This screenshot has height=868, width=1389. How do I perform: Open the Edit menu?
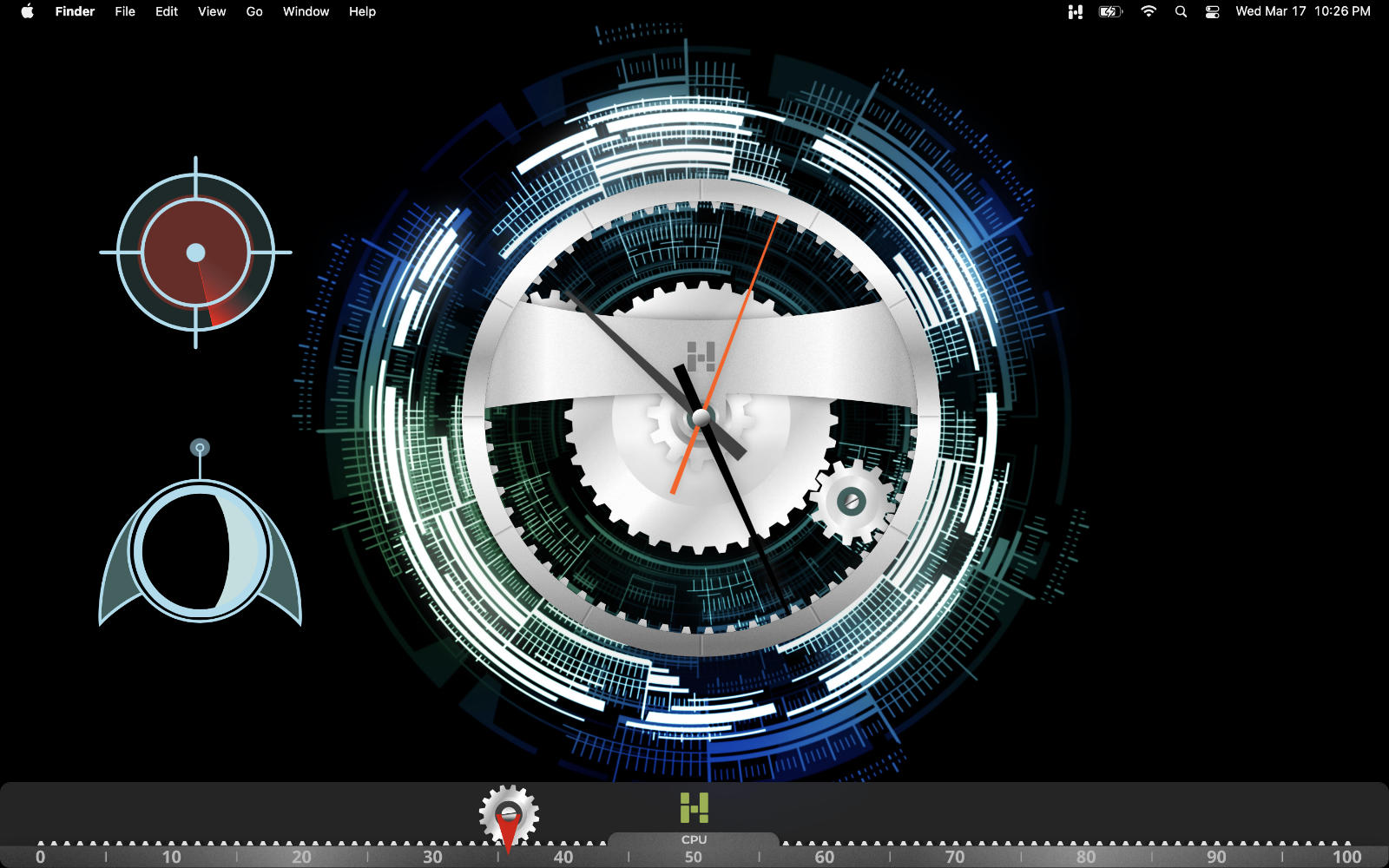167,11
